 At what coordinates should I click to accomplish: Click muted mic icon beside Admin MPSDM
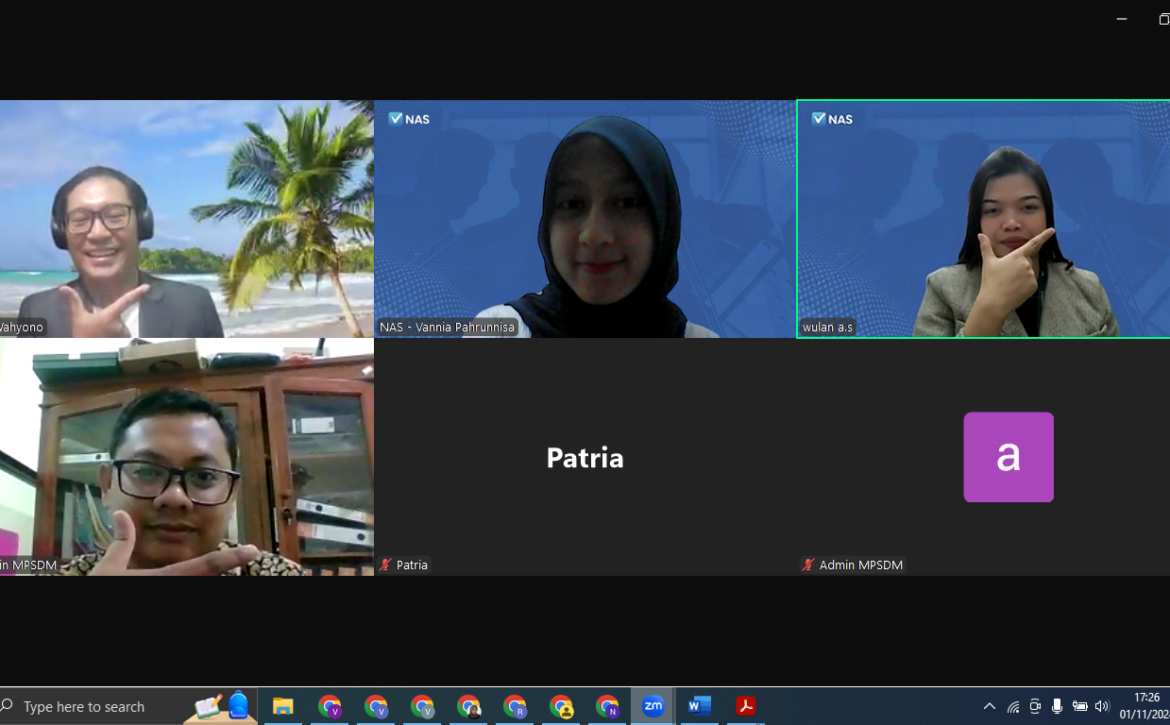[x=808, y=565]
